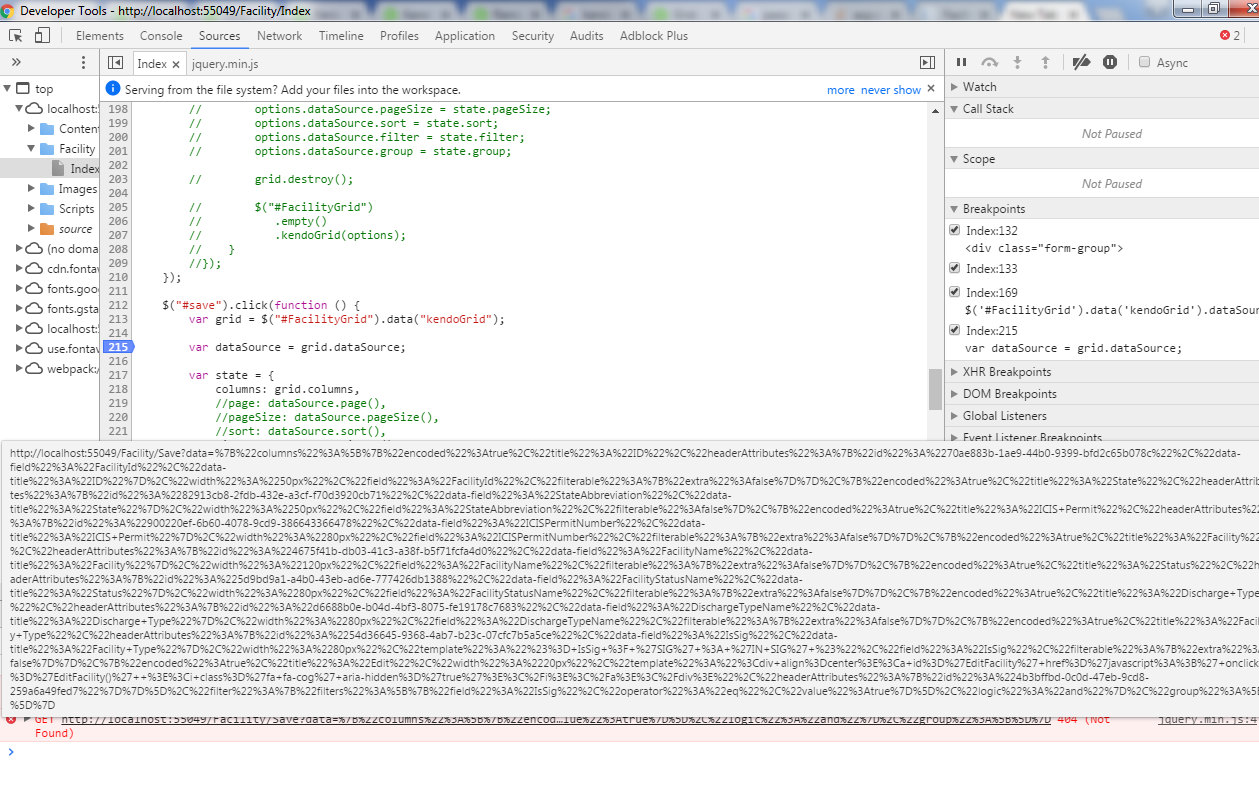Viewport: 1259px width, 797px height.
Task: Uncheck the Index:215 breakpoint checkbox
Action: point(954,330)
